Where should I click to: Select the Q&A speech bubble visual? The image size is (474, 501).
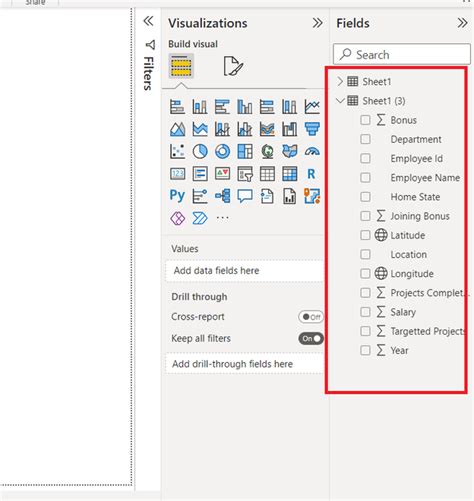(x=245, y=196)
